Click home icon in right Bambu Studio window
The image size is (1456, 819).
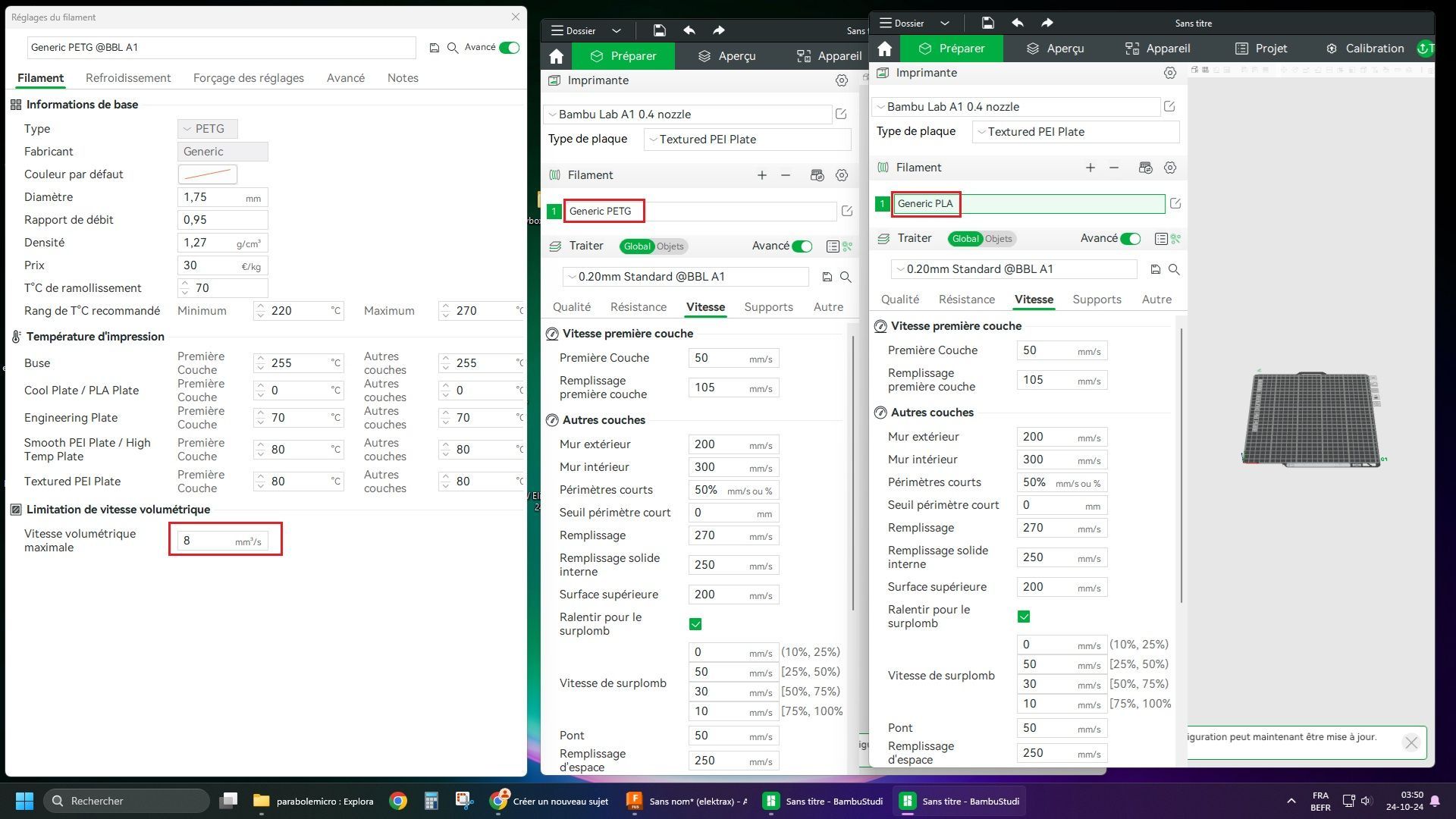(884, 49)
